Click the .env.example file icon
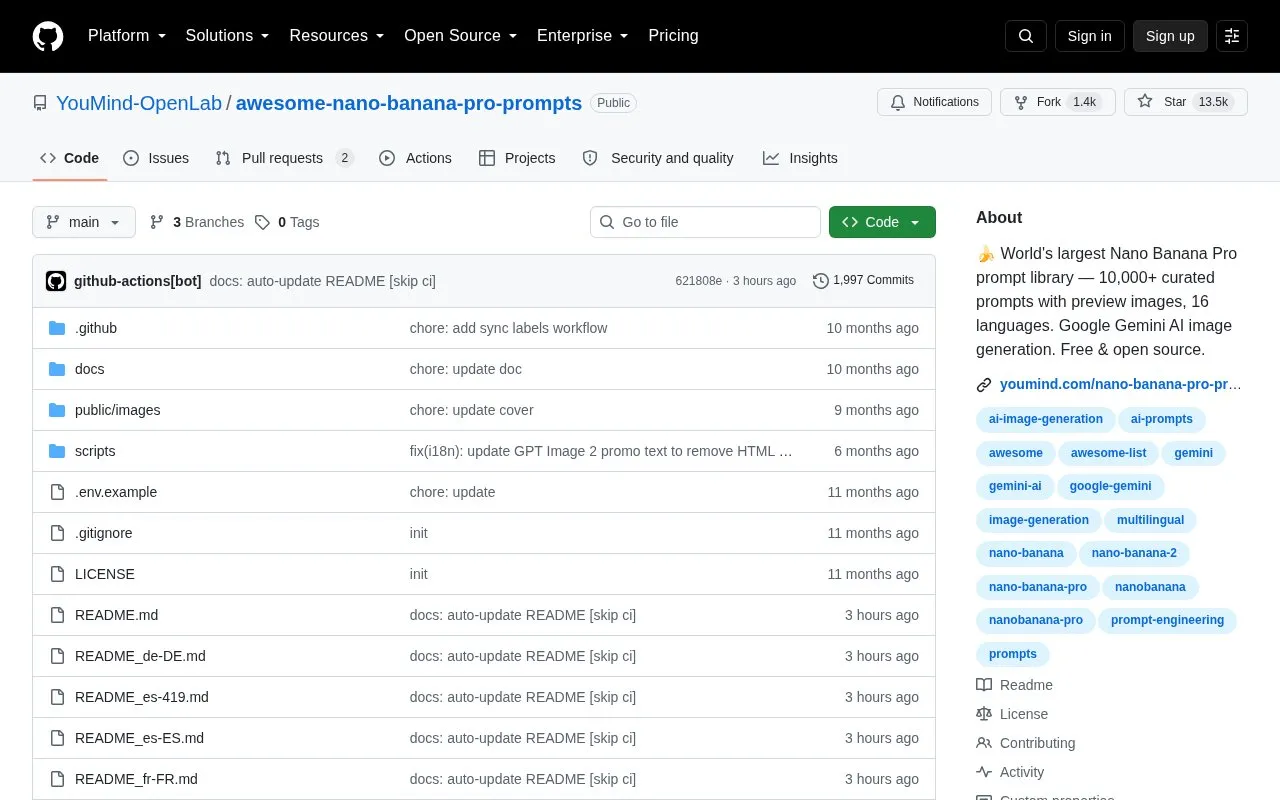The height and width of the screenshot is (800, 1280). pyautogui.click(x=57, y=492)
